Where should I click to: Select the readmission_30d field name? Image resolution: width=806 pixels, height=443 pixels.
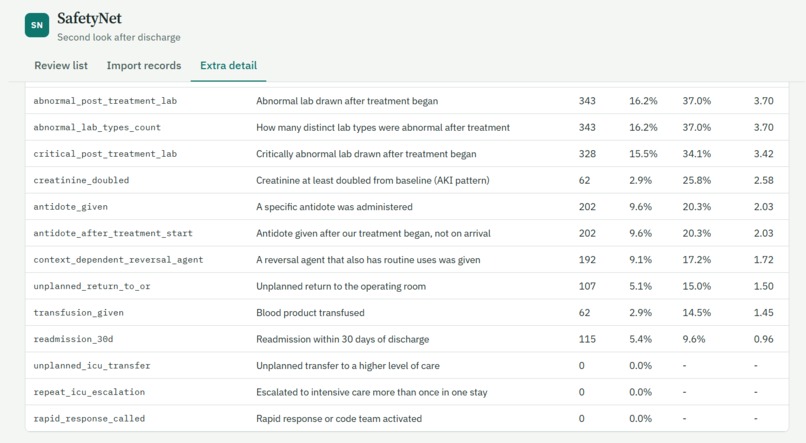tap(73, 339)
